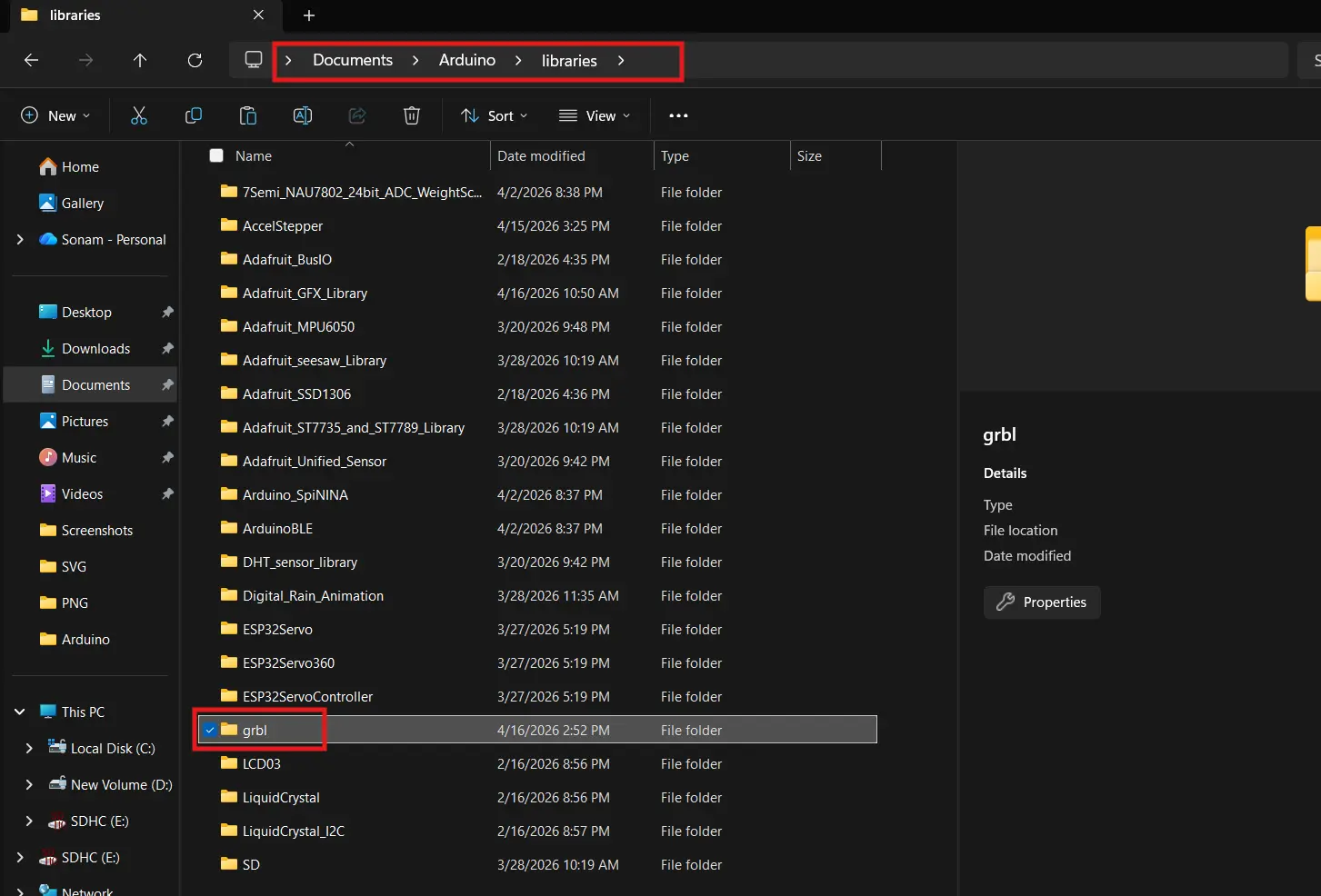Toggle the select-all checkbox beside Name

click(216, 155)
